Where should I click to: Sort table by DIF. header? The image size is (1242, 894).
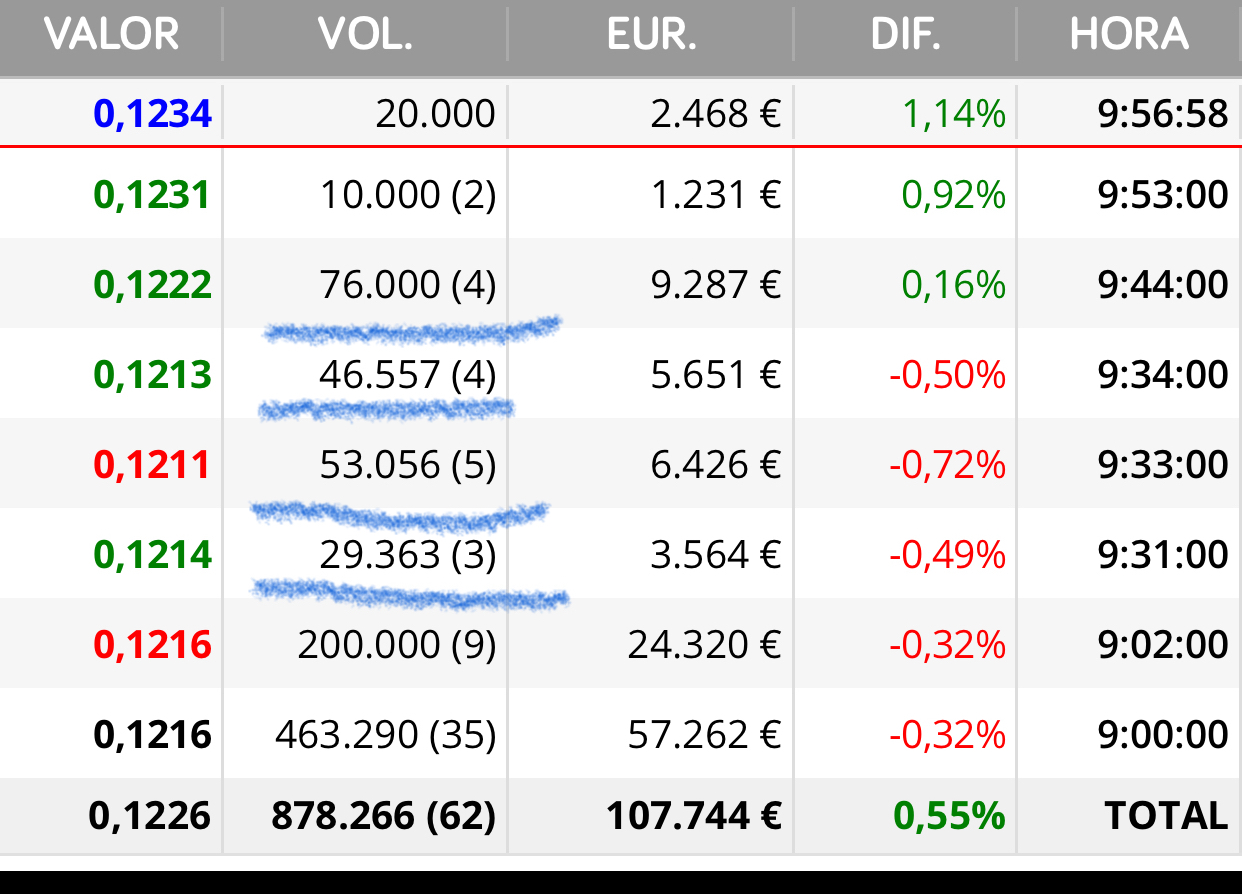[905, 36]
